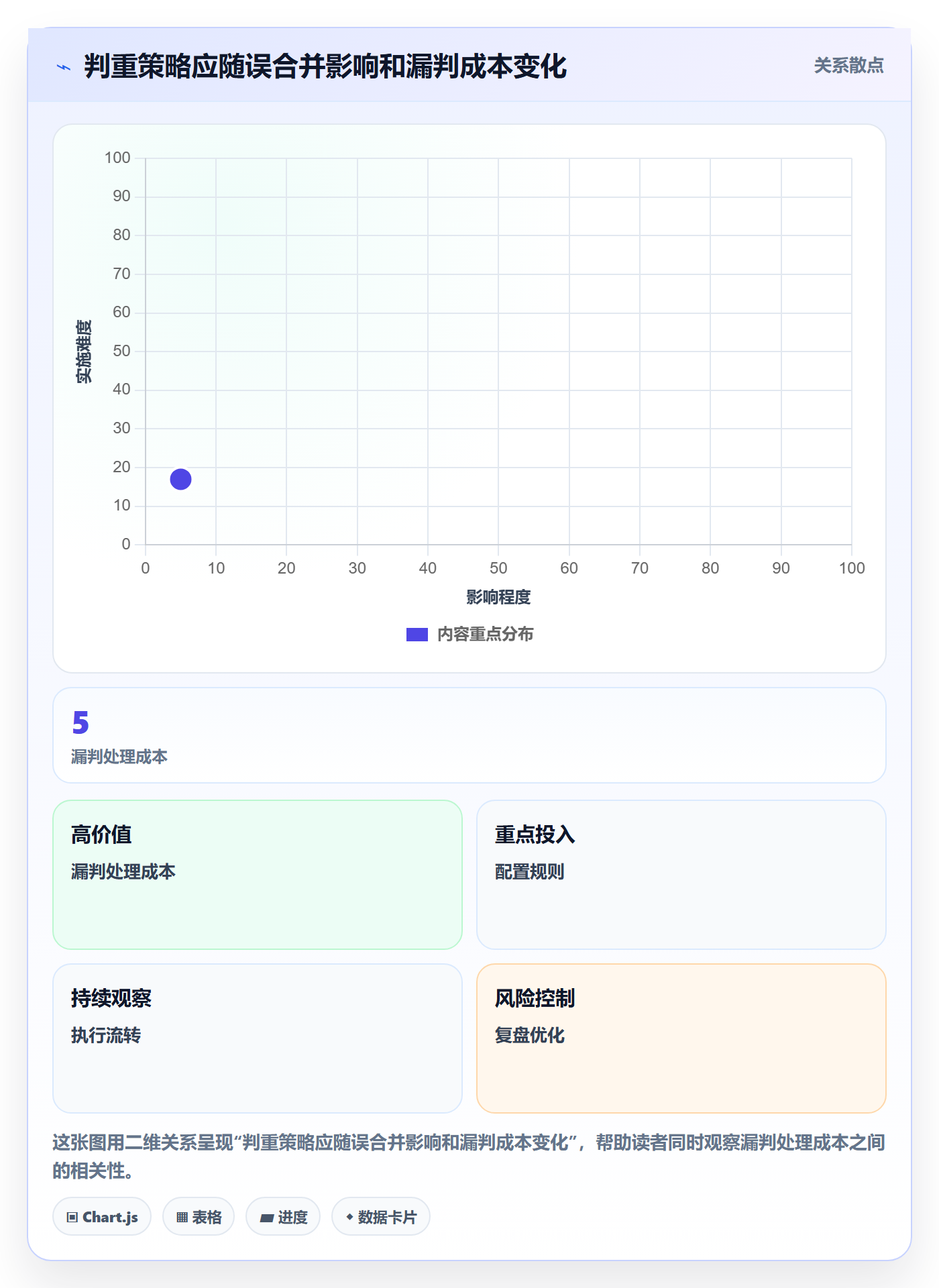Click the 漏判处理成本 text in 高价值 card
Viewport: 939px width, 1288px height.
coord(123,871)
